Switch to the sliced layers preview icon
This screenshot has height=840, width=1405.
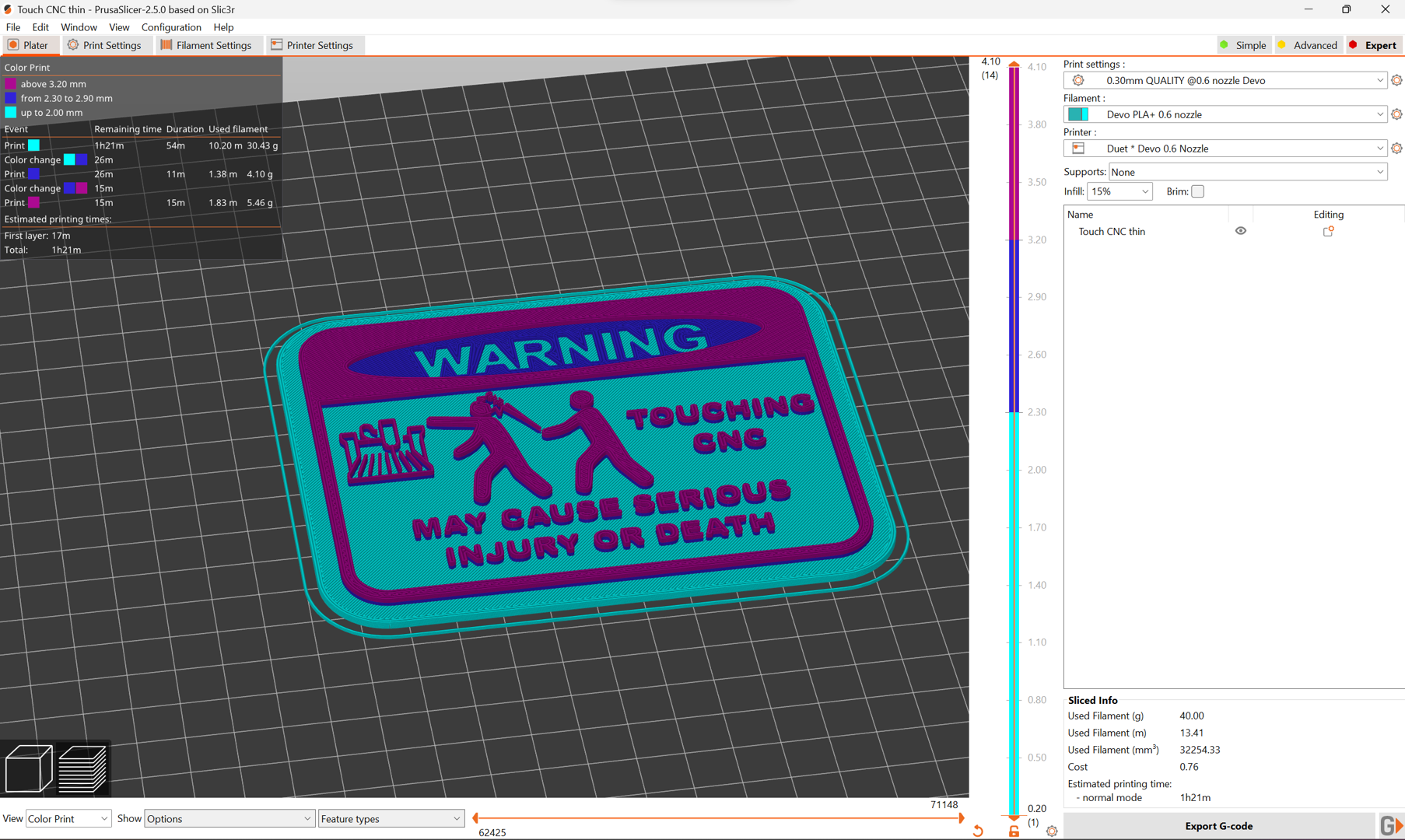tap(82, 768)
